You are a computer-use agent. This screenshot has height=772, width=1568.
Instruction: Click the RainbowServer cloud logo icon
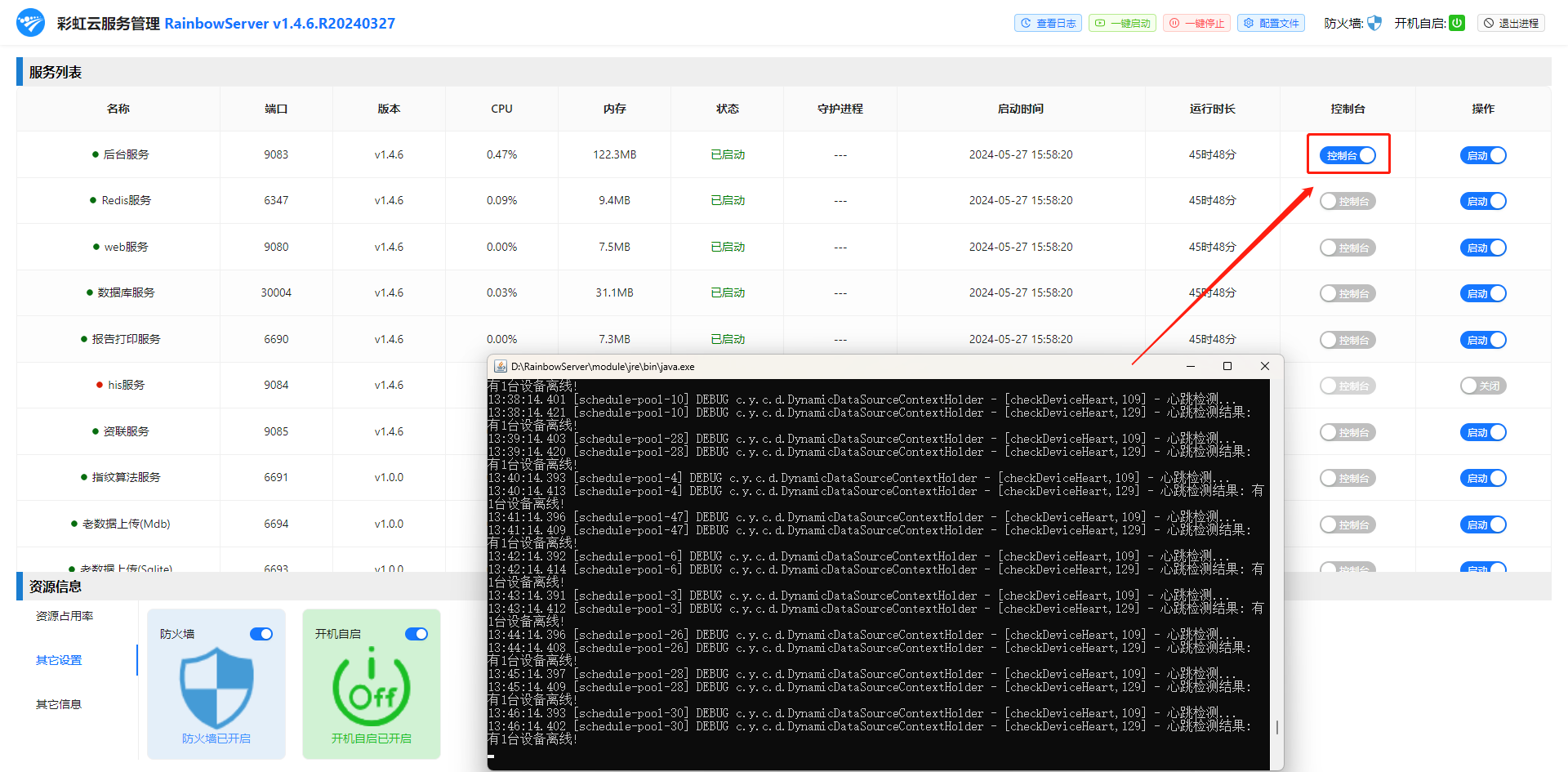point(31,23)
